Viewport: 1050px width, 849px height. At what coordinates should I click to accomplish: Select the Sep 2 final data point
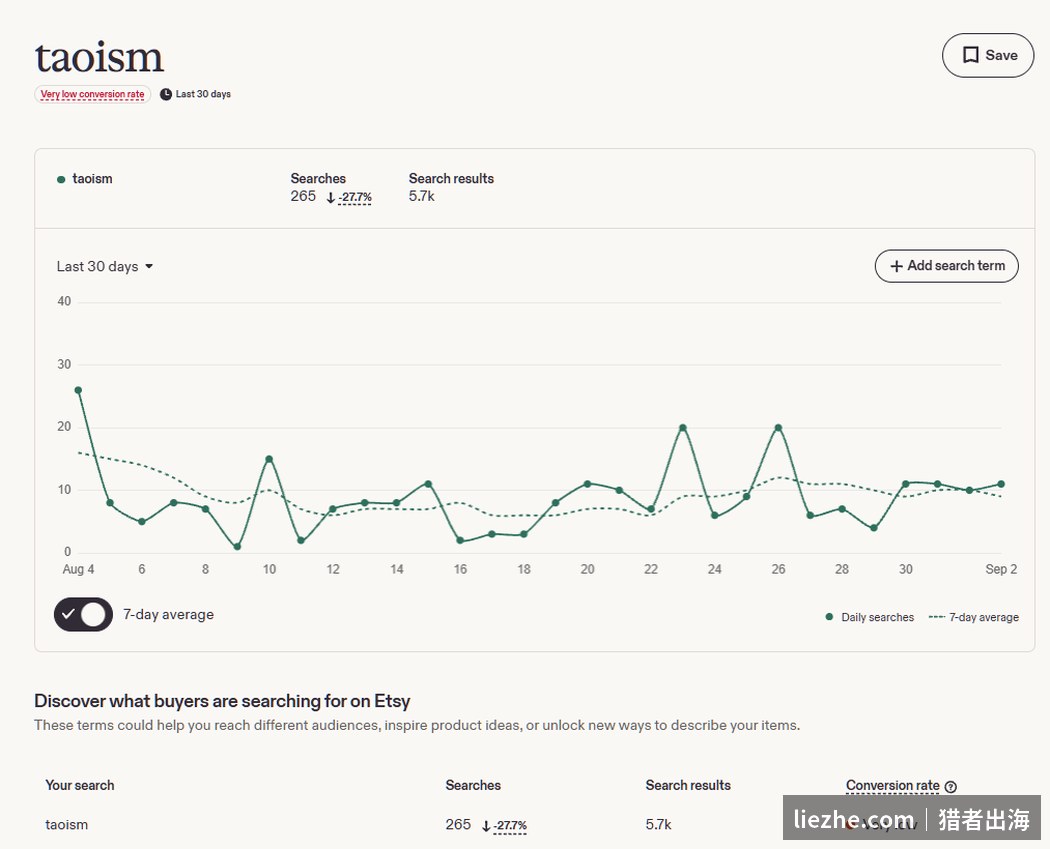click(1001, 484)
